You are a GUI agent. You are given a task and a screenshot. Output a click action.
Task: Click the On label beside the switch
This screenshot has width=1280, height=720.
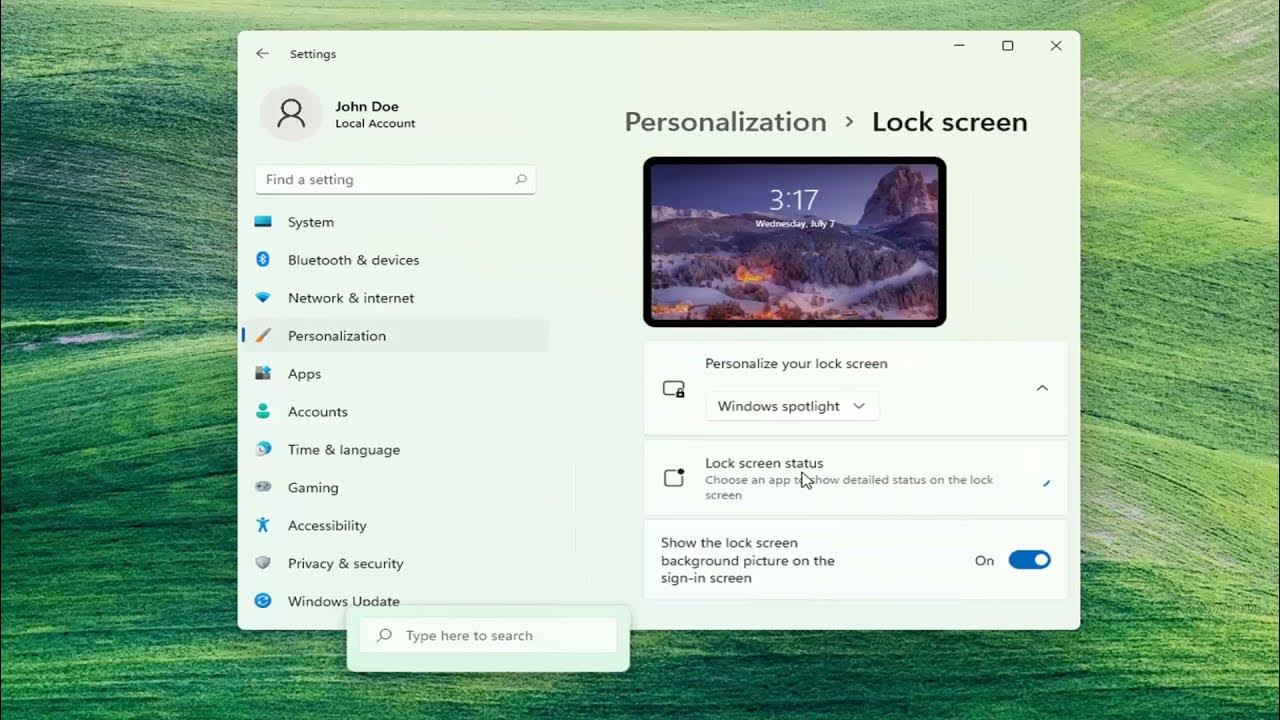[985, 561]
